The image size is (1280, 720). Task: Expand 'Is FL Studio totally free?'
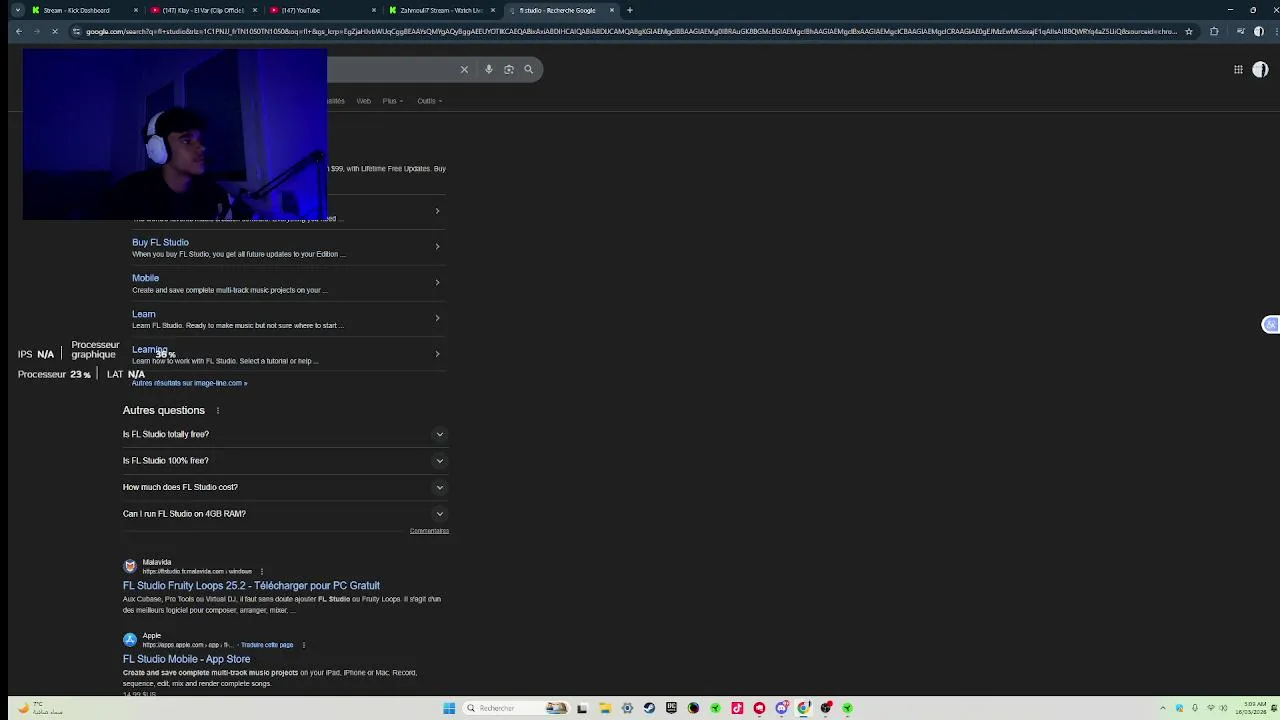click(284, 434)
